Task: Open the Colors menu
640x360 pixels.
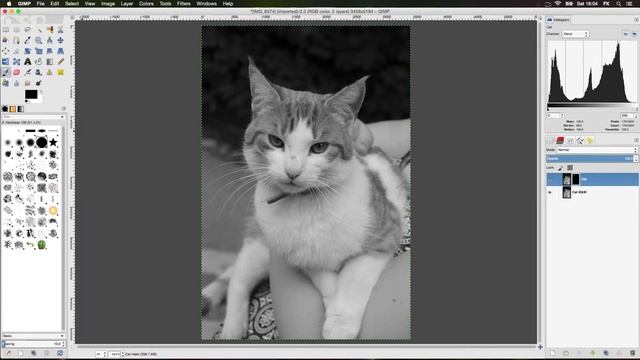Action: point(146,4)
